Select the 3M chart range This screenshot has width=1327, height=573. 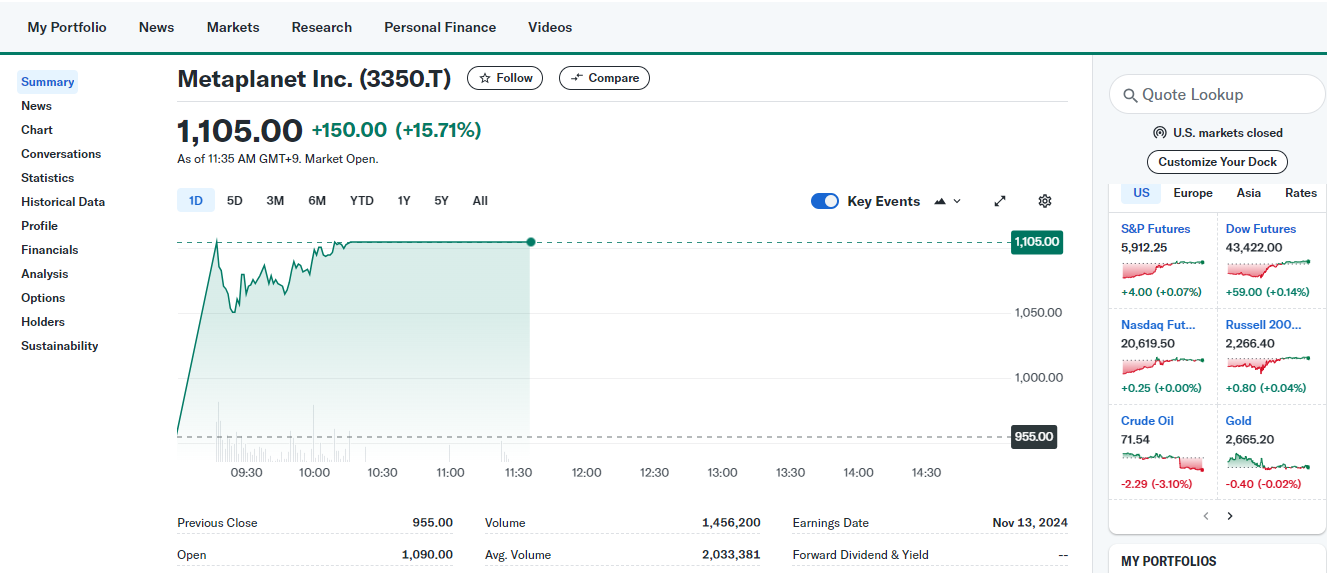[x=275, y=201]
